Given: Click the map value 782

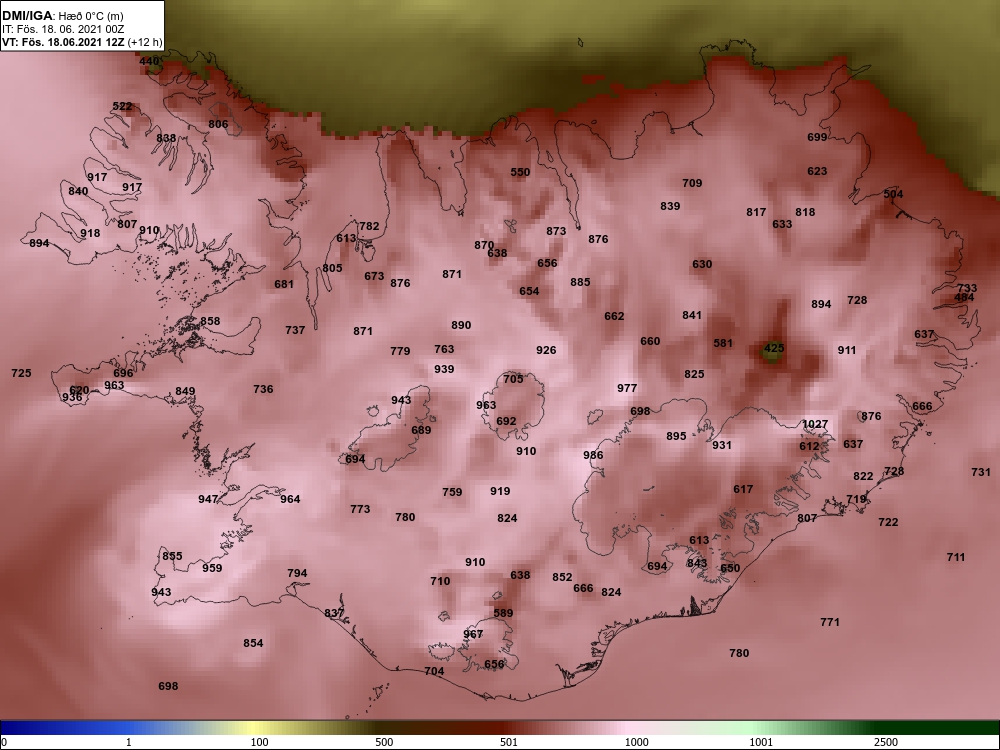Looking at the screenshot, I should click(369, 226).
